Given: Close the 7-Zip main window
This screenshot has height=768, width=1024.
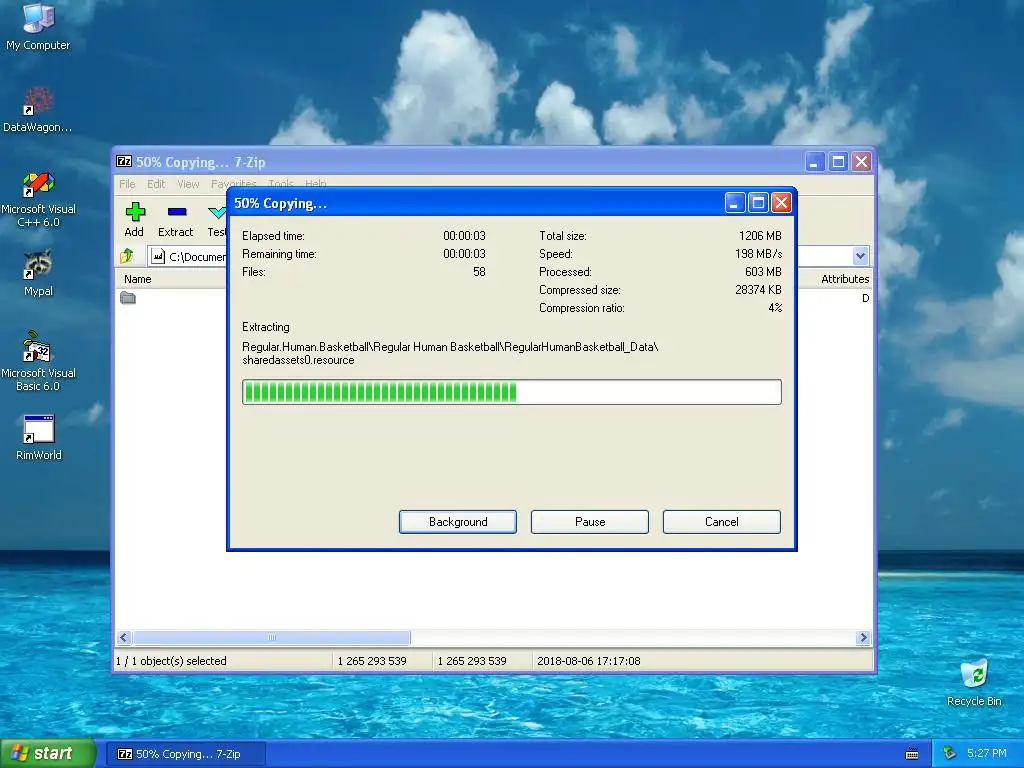Looking at the screenshot, I should pos(862,162).
